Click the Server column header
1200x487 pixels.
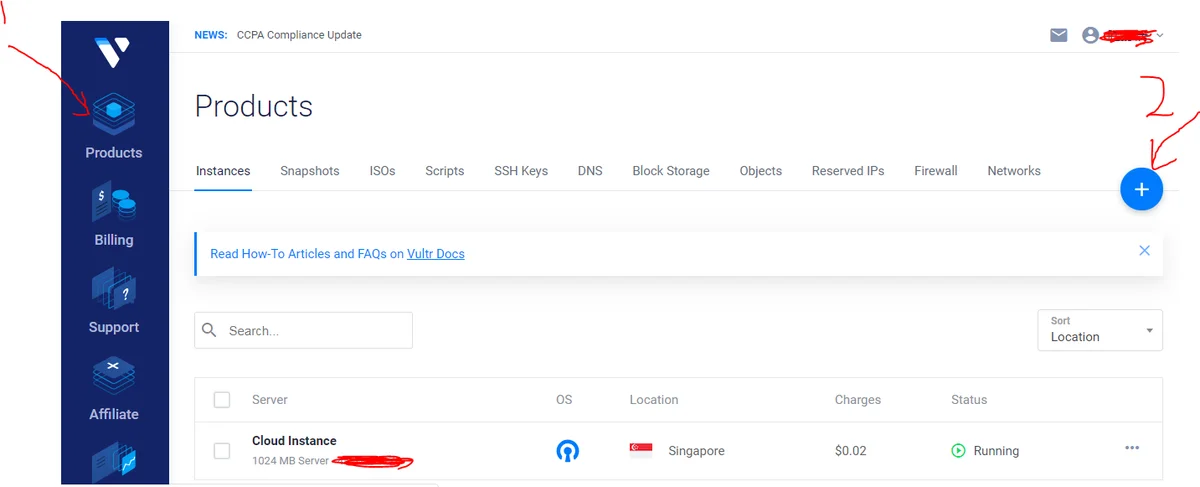click(270, 400)
